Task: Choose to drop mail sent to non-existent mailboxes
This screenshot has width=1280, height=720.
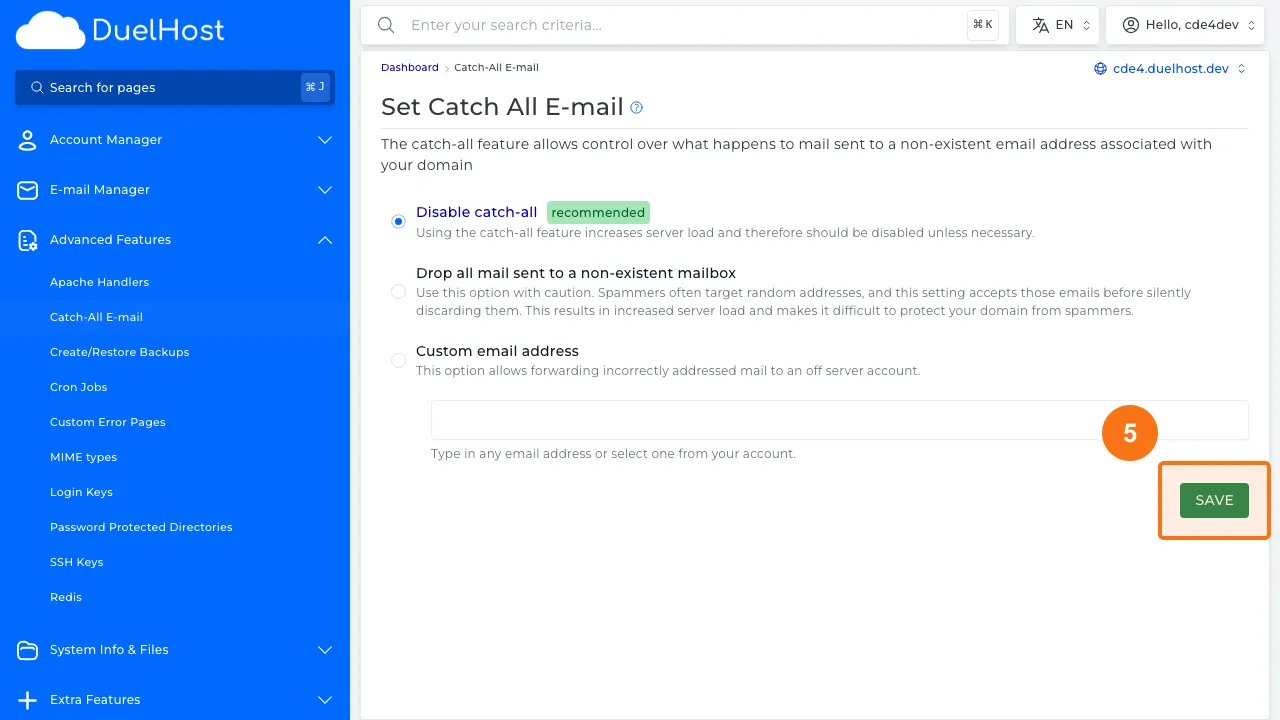Action: tap(398, 291)
